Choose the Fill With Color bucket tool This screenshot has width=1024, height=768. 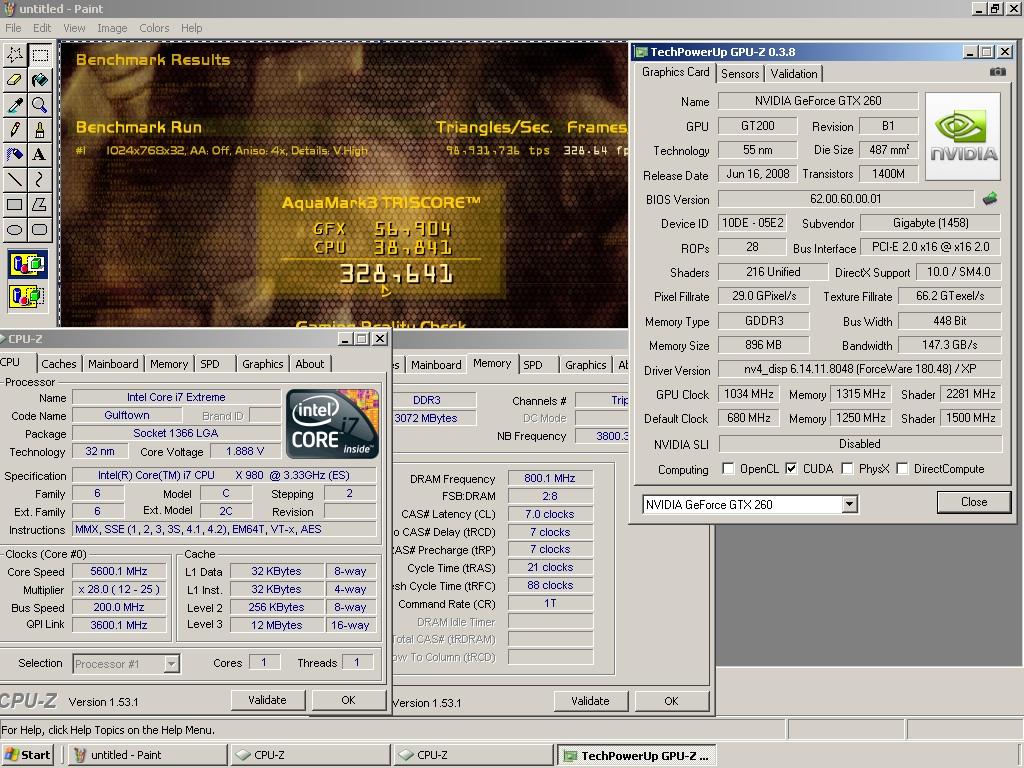coord(40,80)
